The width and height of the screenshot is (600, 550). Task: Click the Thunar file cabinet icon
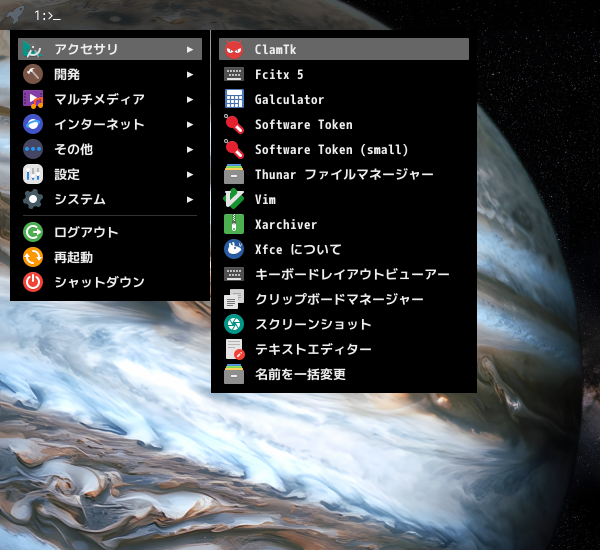(x=234, y=174)
